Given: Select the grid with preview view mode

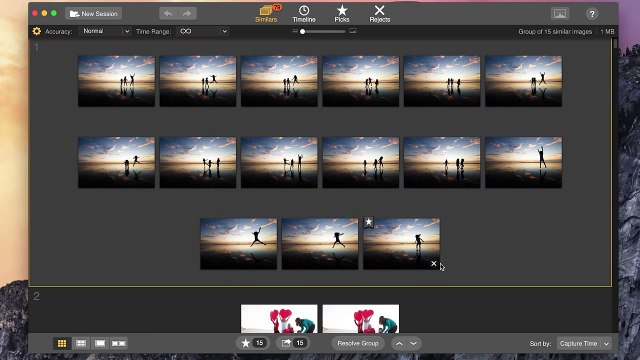Looking at the screenshot, I should pyautogui.click(x=81, y=343).
